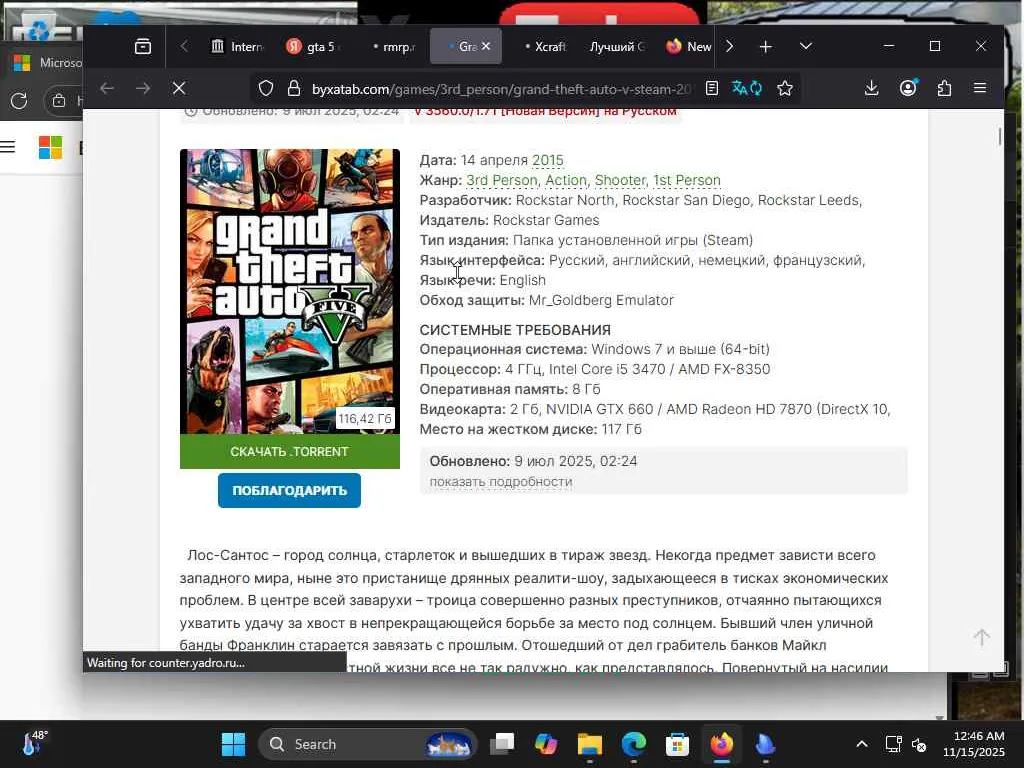The image size is (1024, 768).
Task: Click the ПОБЛАГОДАРИТЬ button
Action: 289,490
